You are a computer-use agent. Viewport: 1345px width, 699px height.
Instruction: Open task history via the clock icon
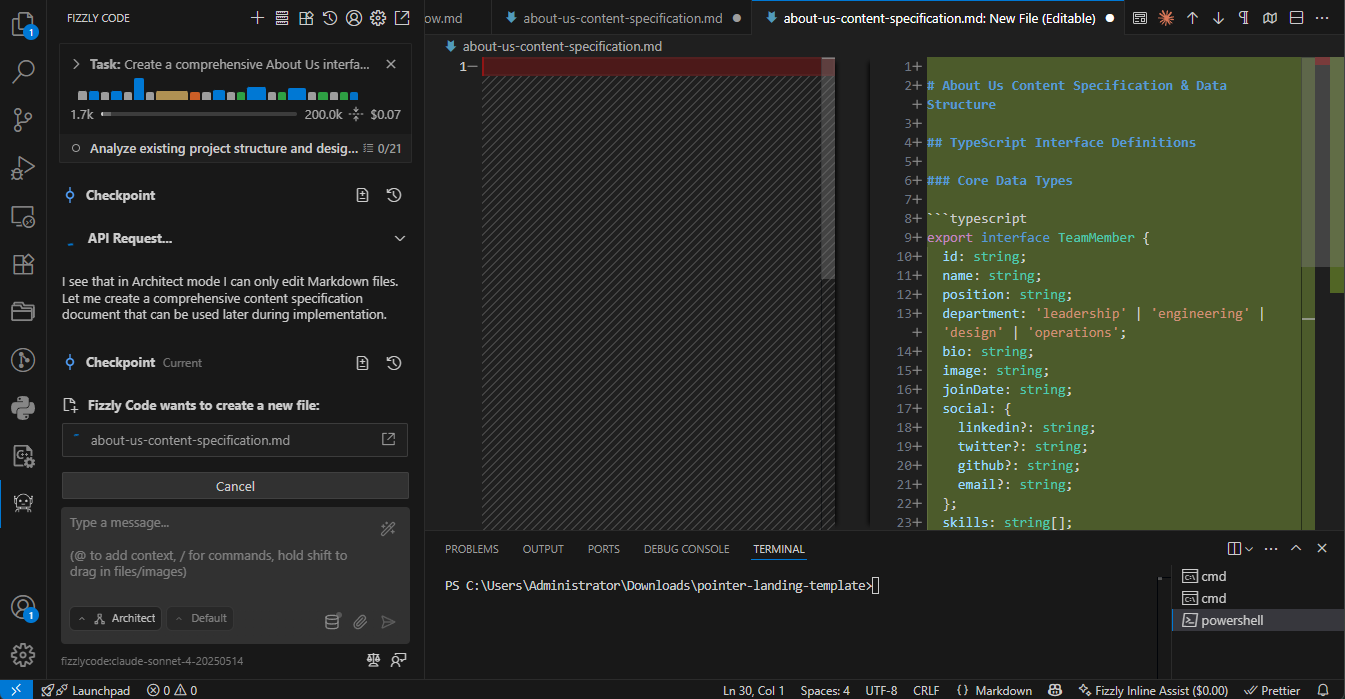(x=328, y=17)
